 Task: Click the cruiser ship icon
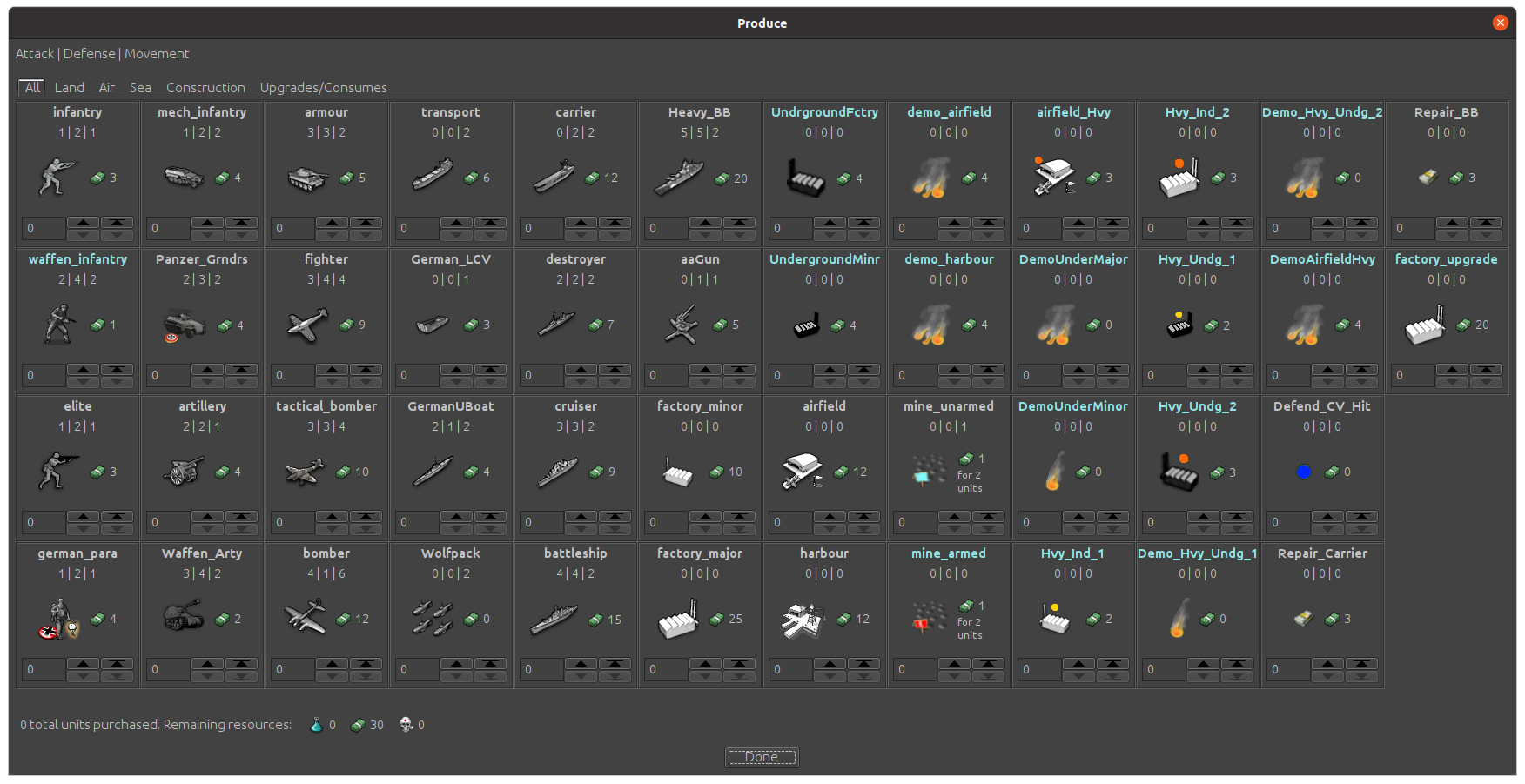(557, 472)
